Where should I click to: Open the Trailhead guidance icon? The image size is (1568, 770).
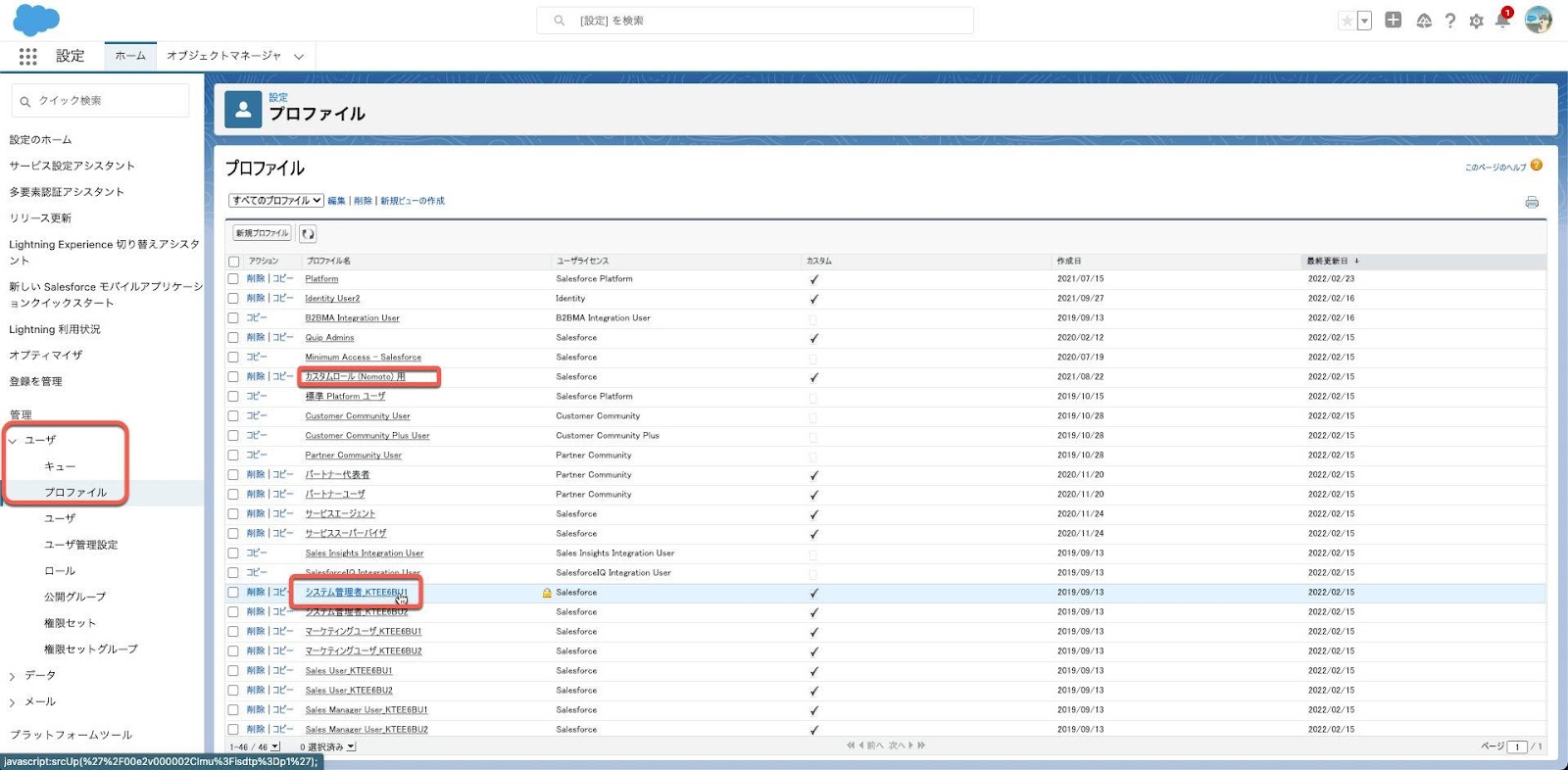[1424, 21]
